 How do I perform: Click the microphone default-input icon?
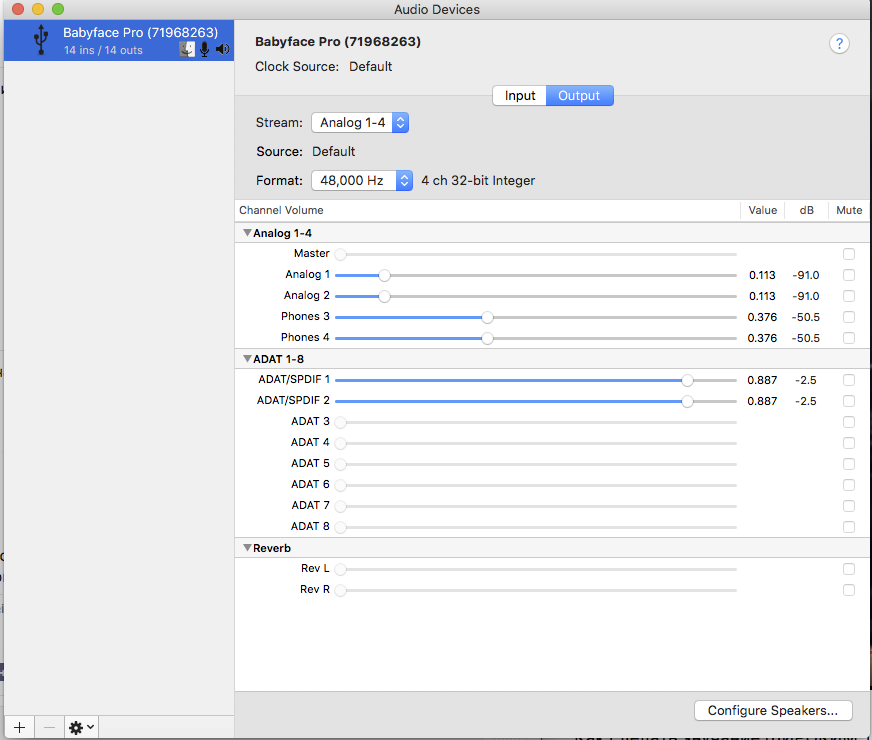(x=205, y=49)
